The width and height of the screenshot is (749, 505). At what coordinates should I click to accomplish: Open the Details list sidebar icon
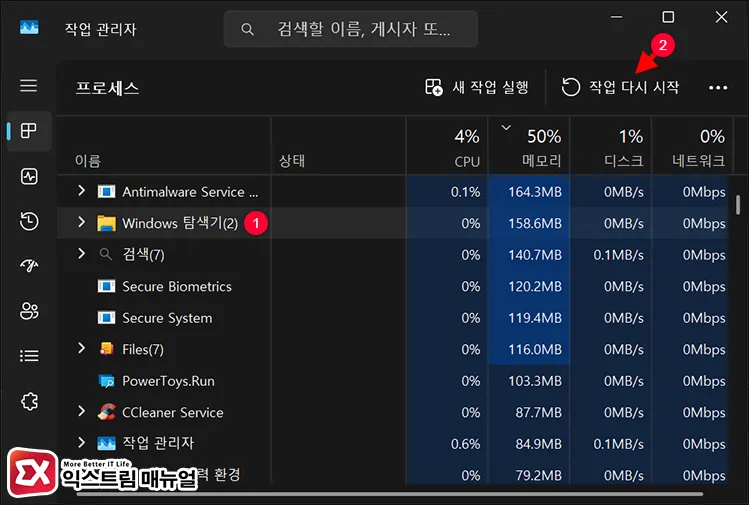29,356
